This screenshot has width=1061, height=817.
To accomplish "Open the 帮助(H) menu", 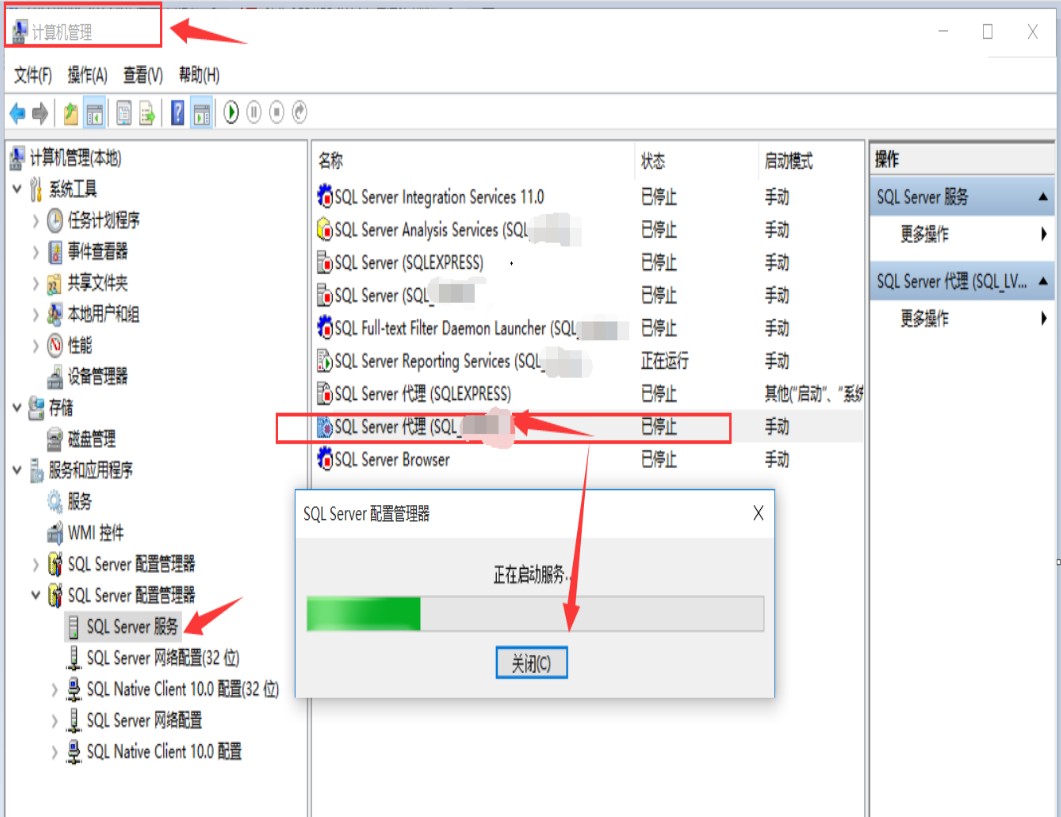I will (x=199, y=75).
